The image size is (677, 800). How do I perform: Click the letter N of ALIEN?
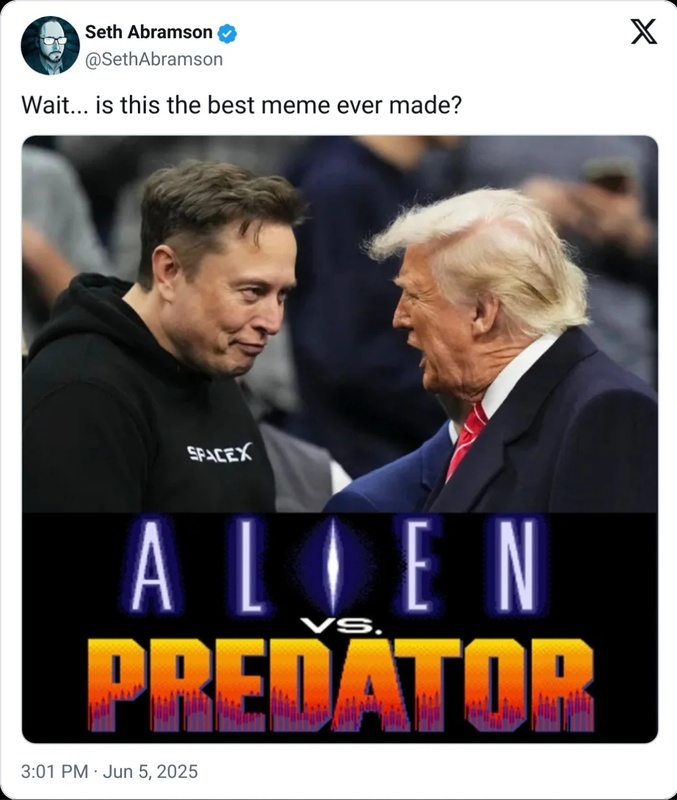click(x=520, y=565)
